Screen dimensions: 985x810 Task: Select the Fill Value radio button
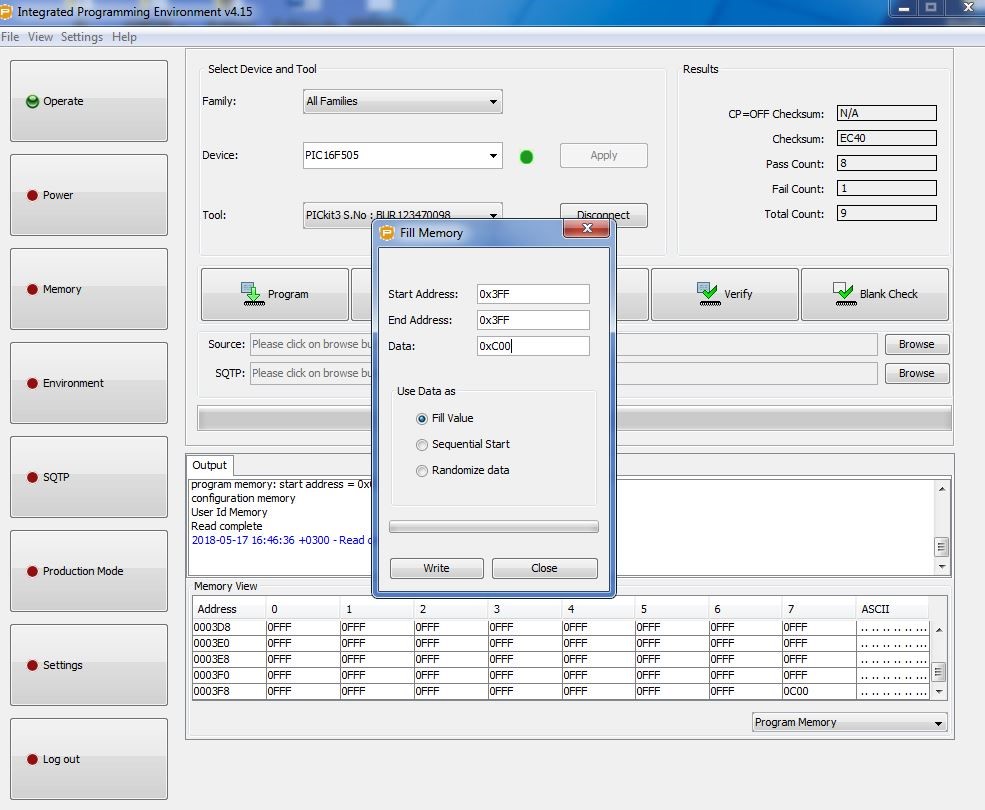tap(422, 419)
